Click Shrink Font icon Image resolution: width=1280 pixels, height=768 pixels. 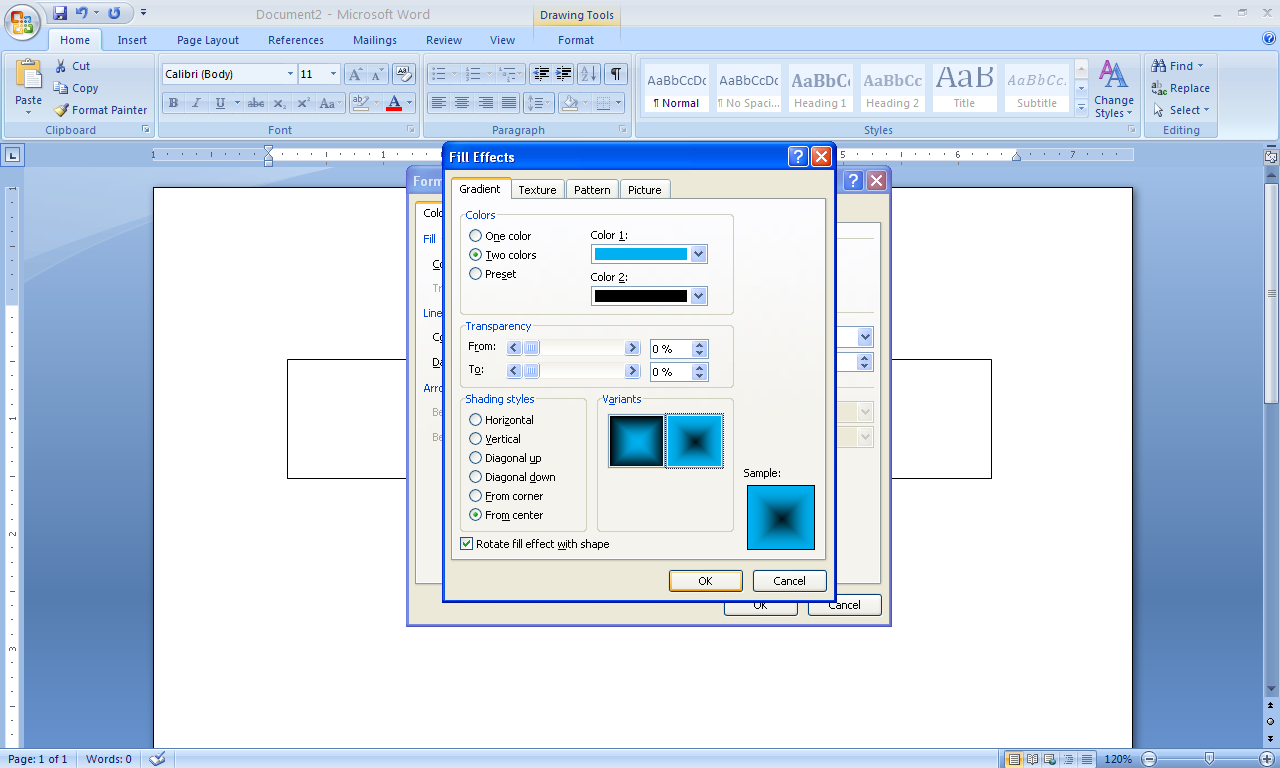pos(377,74)
